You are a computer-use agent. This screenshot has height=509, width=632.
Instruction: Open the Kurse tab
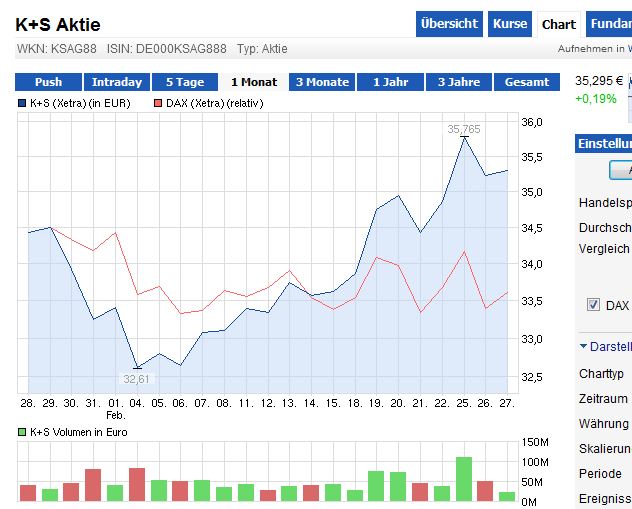point(510,24)
